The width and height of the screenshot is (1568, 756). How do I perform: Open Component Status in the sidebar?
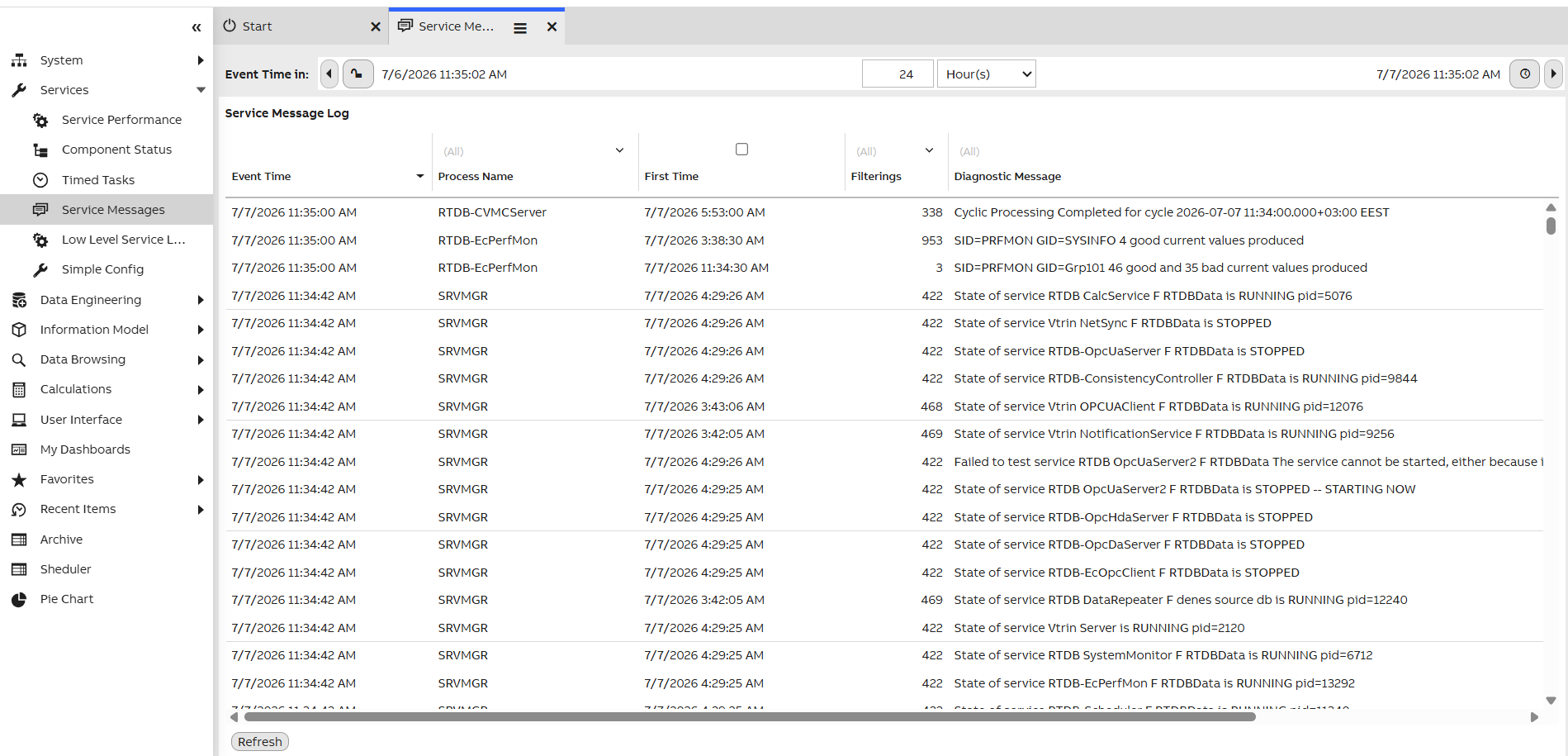(x=116, y=150)
